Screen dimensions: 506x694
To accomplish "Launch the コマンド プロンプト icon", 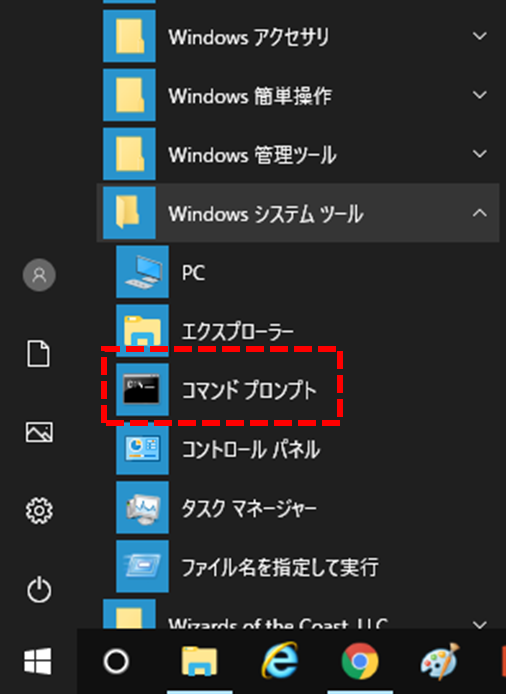I will (143, 389).
